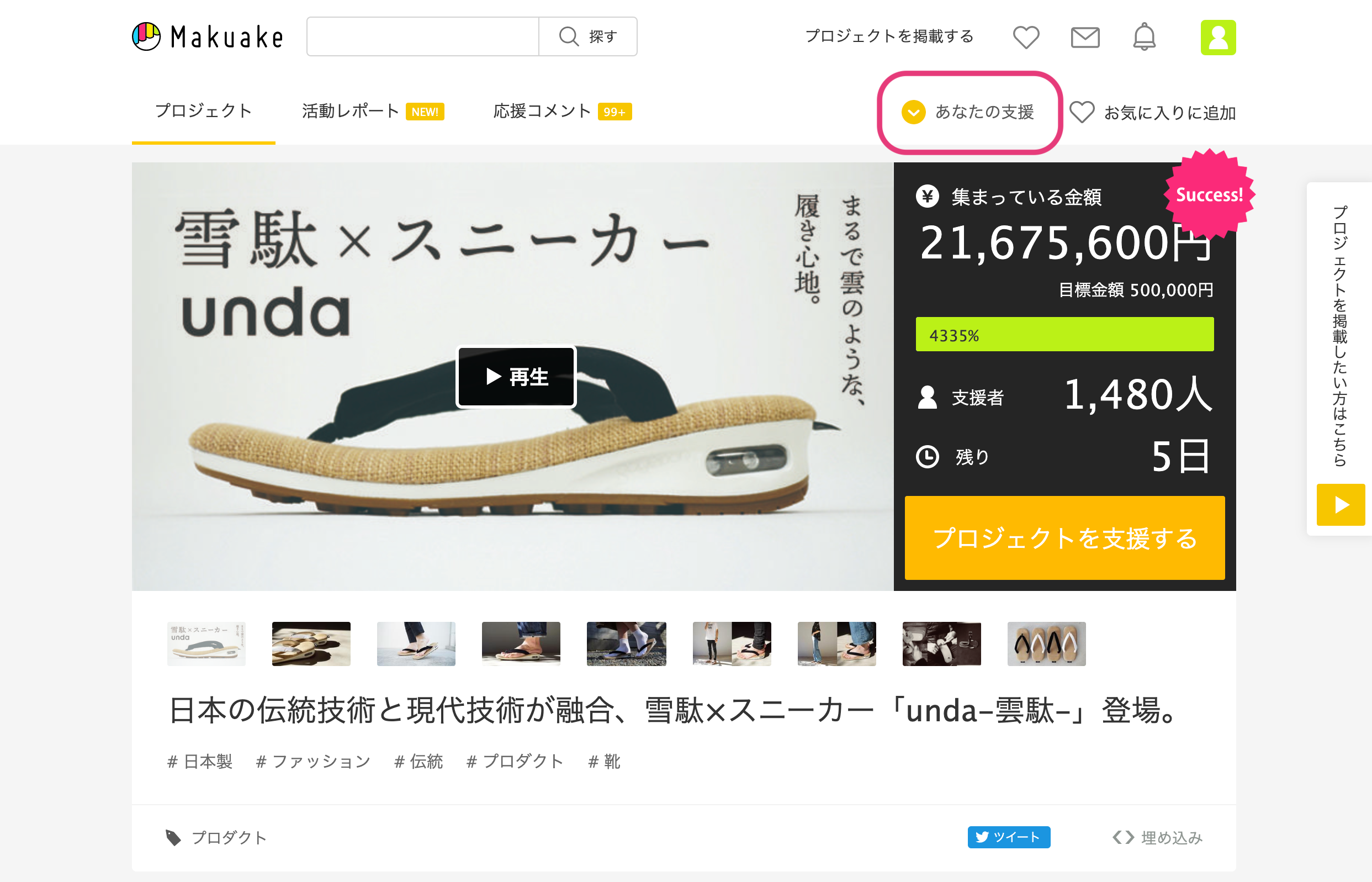Switch to 活動レポート tab
The height and width of the screenshot is (882, 1372).
pyautogui.click(x=350, y=111)
